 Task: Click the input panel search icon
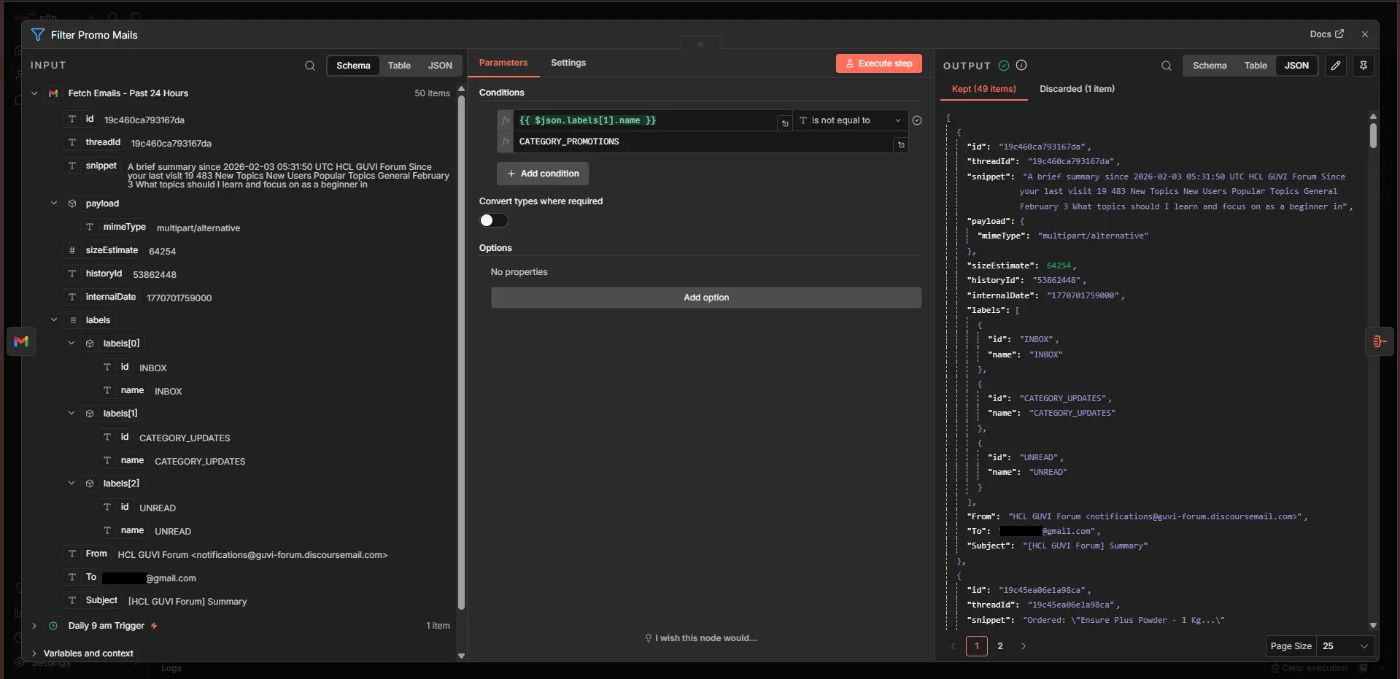[310, 66]
